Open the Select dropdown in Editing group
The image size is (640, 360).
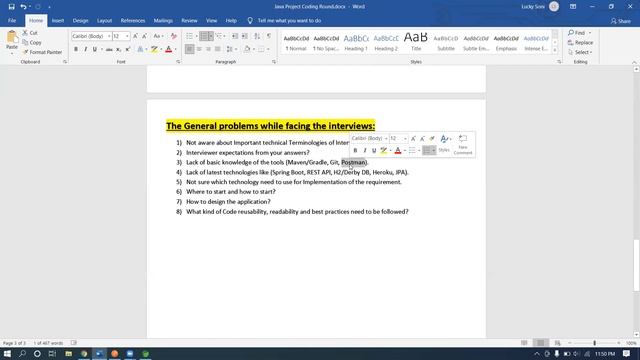point(580,52)
